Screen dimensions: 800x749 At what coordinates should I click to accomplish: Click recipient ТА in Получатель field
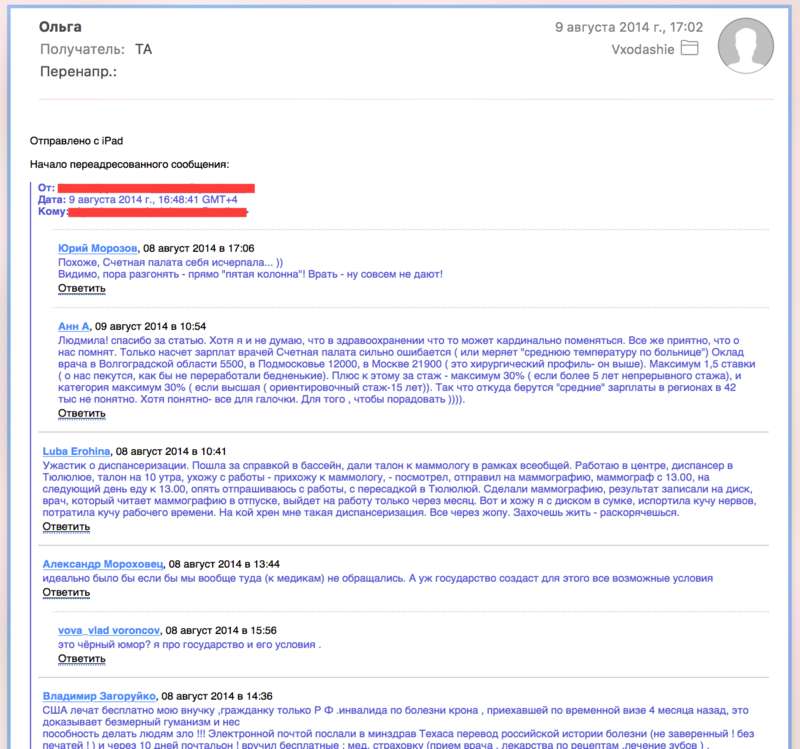143,49
